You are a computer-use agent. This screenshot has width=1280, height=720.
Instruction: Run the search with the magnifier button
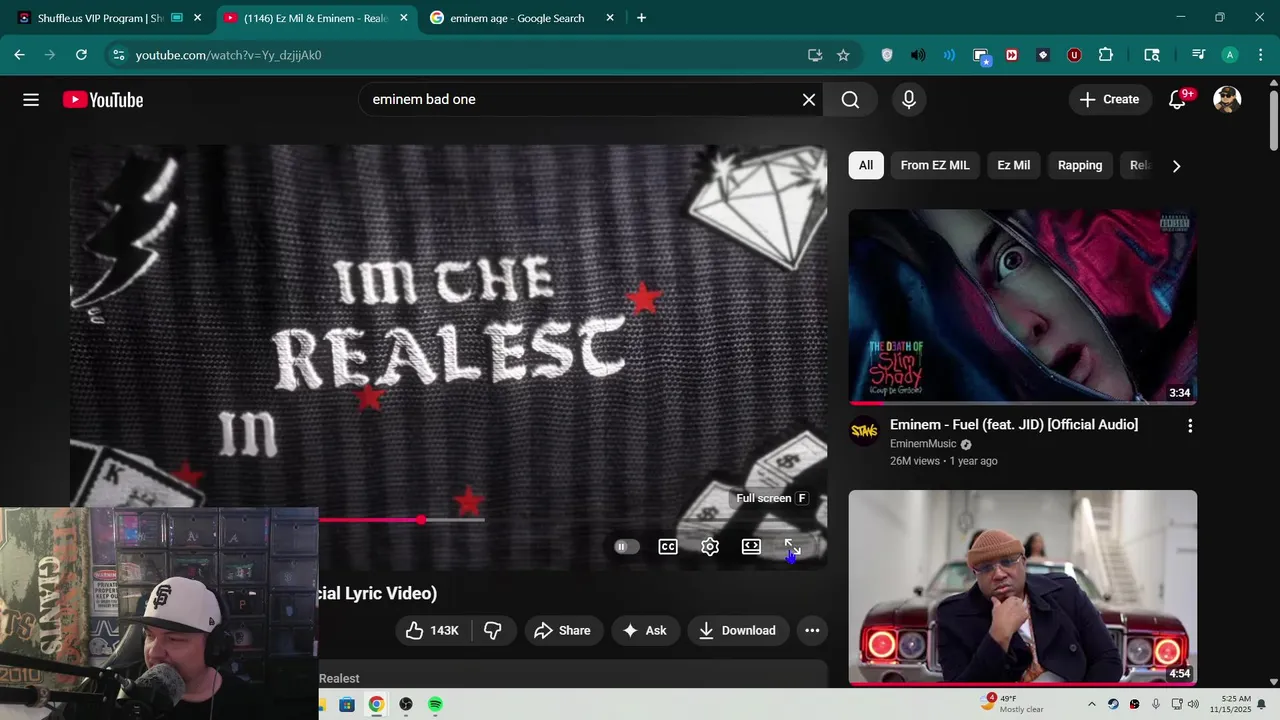click(850, 100)
